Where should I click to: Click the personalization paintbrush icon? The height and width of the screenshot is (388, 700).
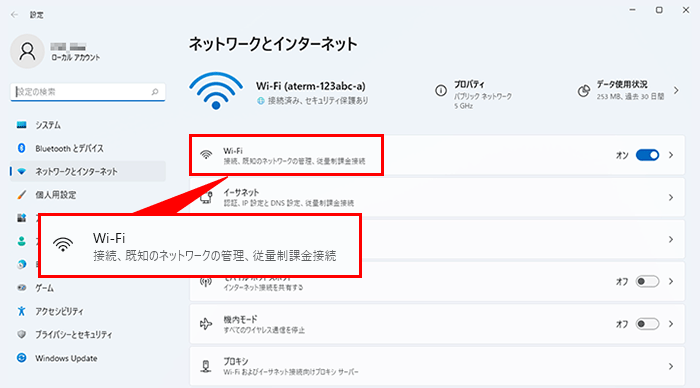[x=21, y=195]
